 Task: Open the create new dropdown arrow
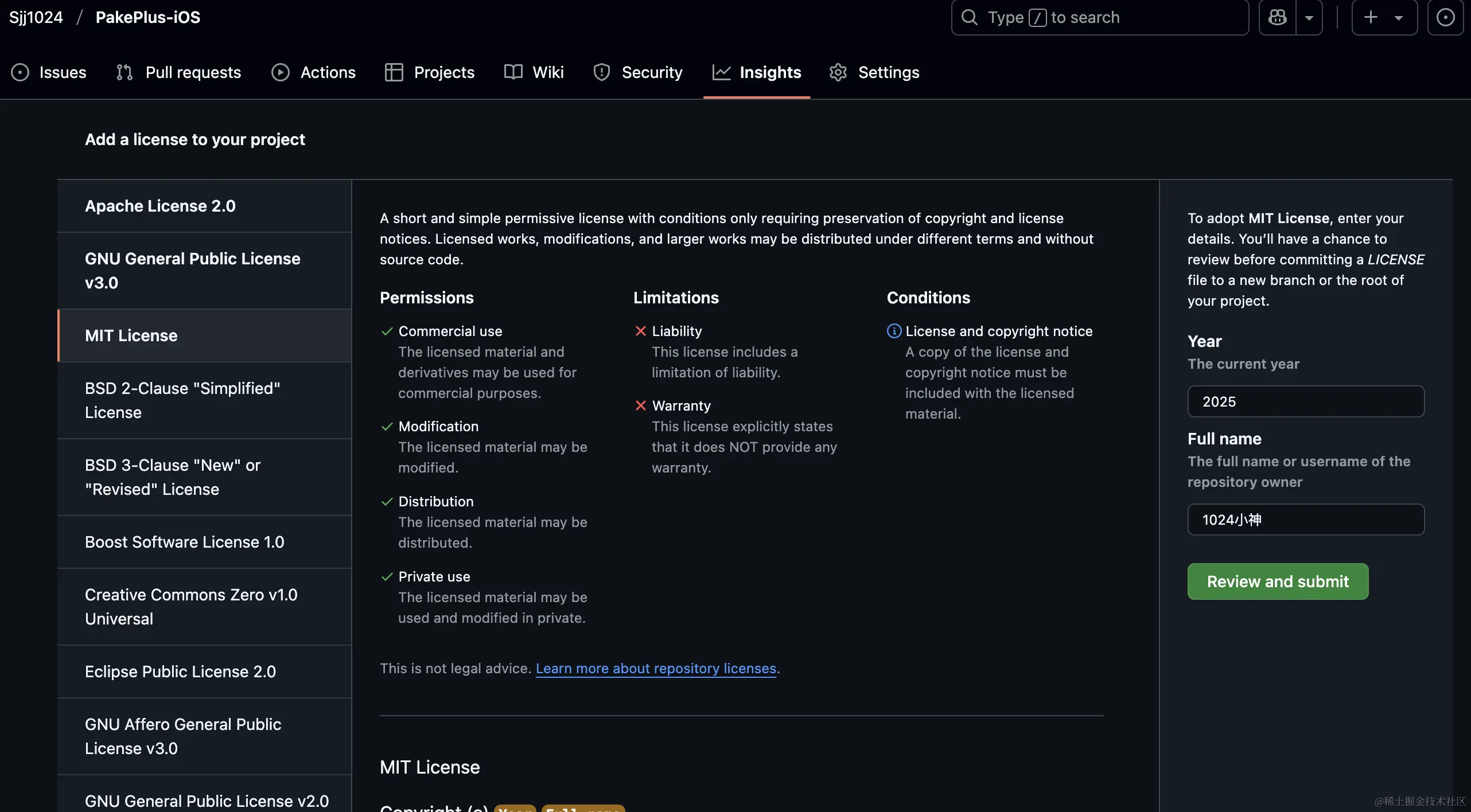[1398, 17]
